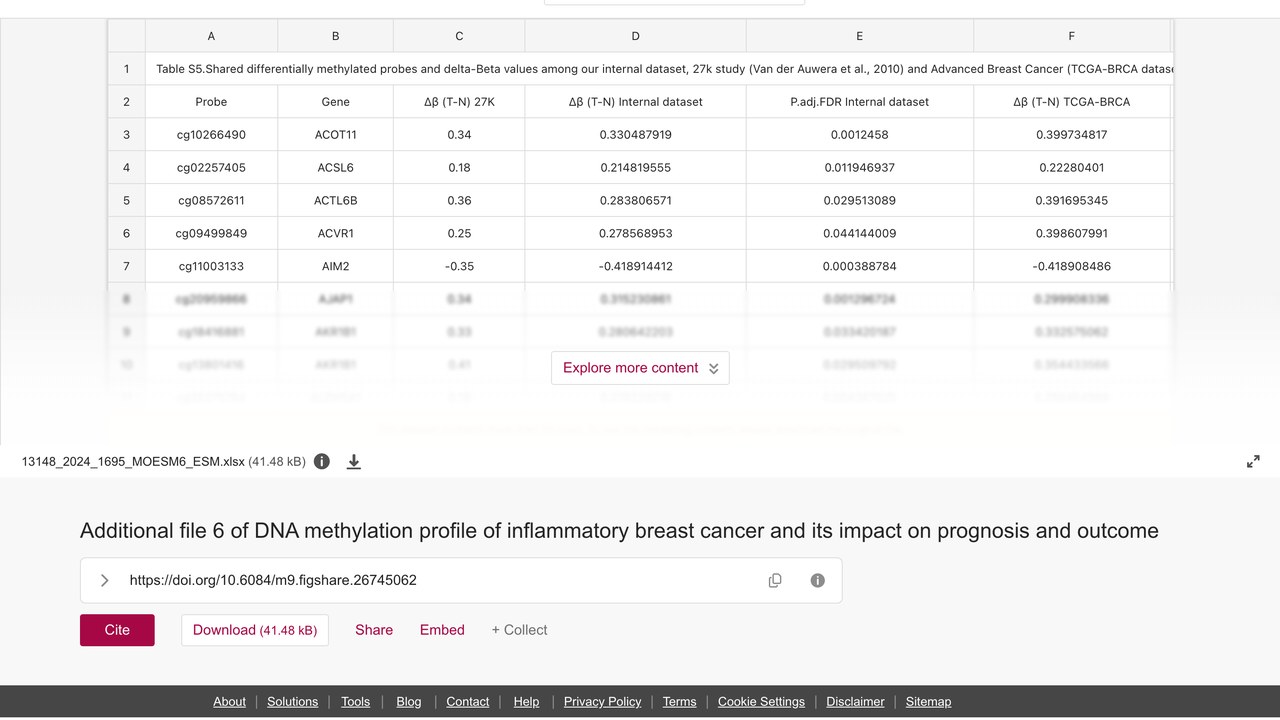Click the value 0.0012458
Viewport: 1280px width, 720px height.
[859, 135]
